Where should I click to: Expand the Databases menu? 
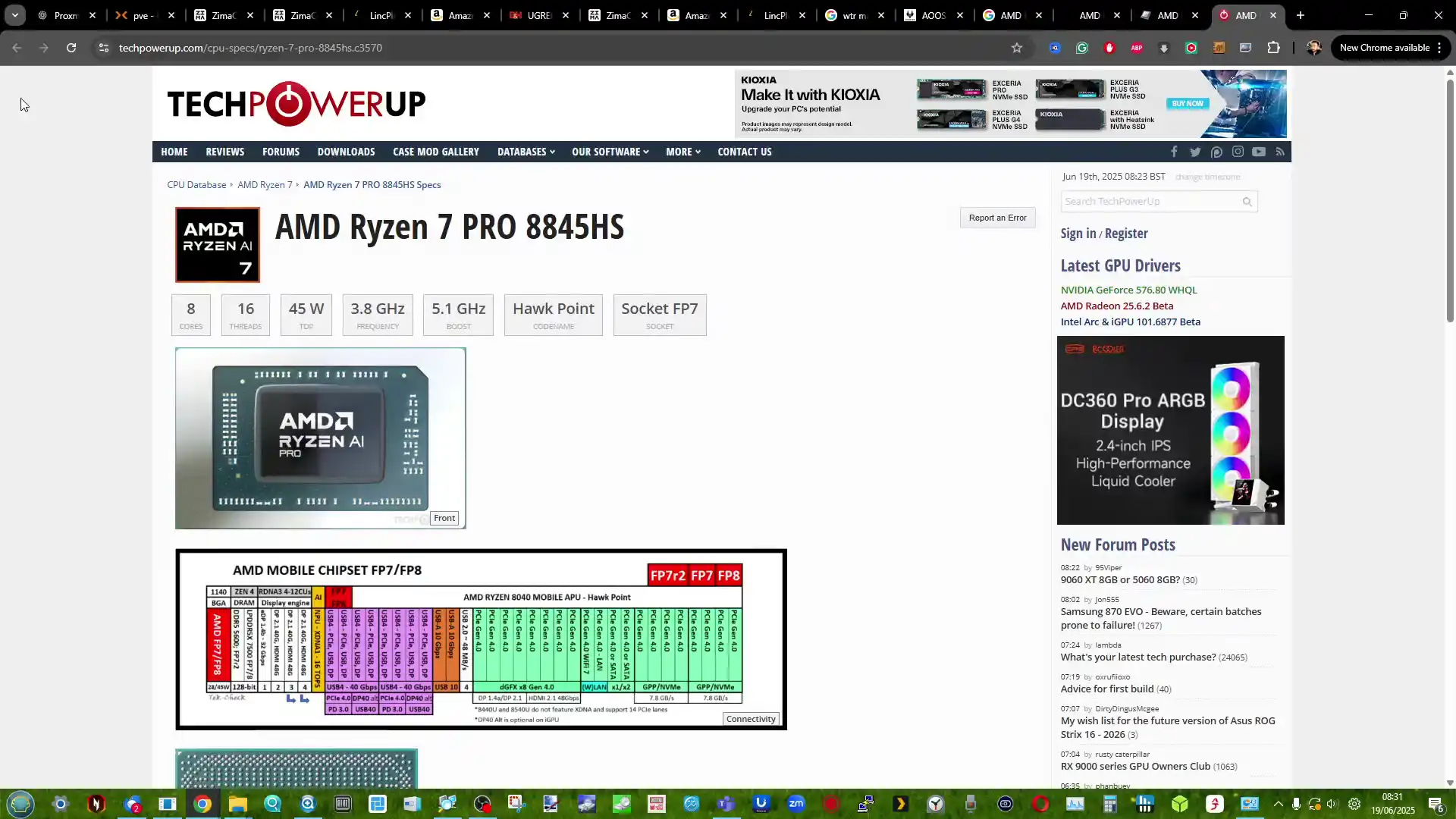point(526,152)
